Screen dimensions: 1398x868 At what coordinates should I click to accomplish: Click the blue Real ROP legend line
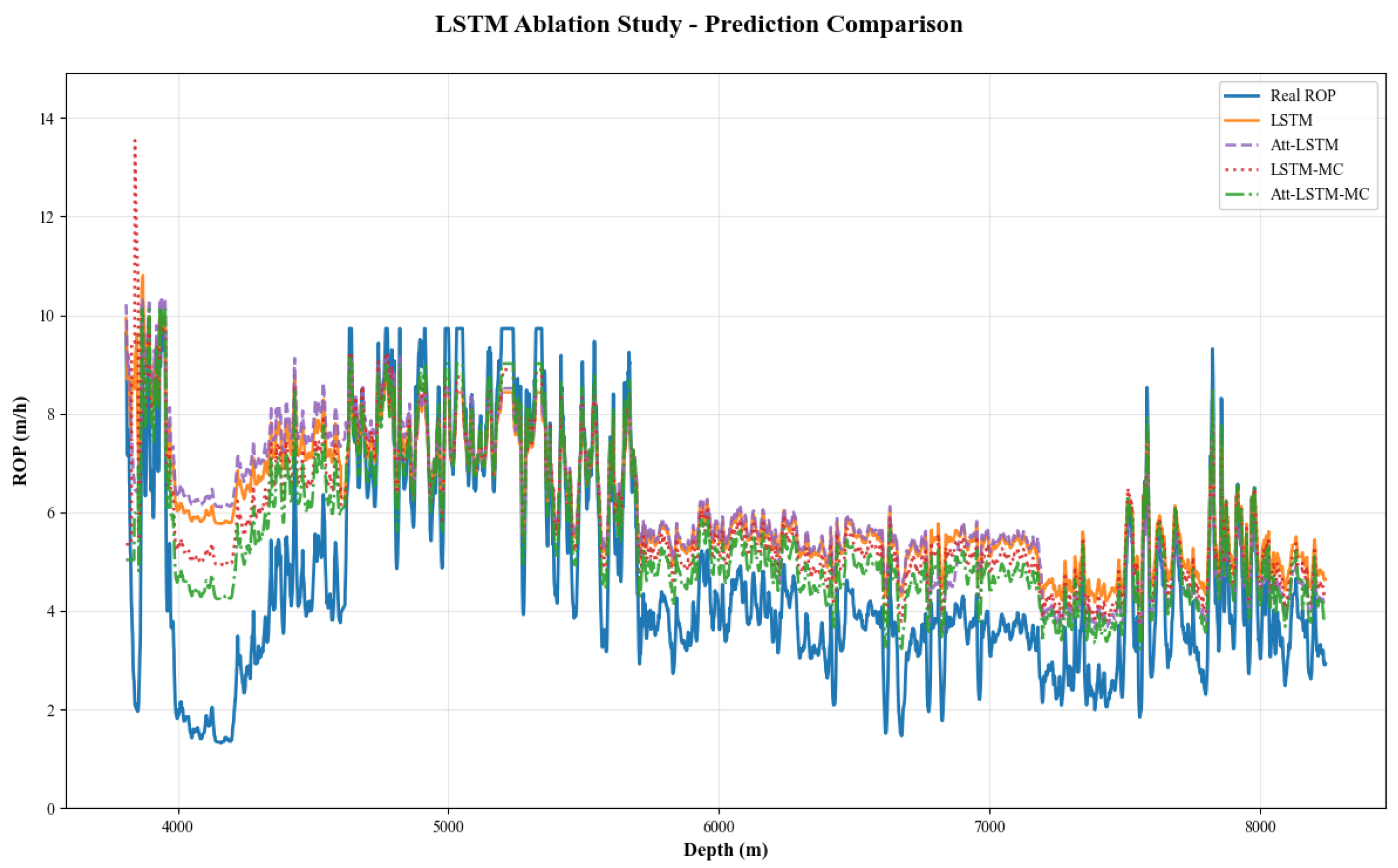click(x=1242, y=95)
